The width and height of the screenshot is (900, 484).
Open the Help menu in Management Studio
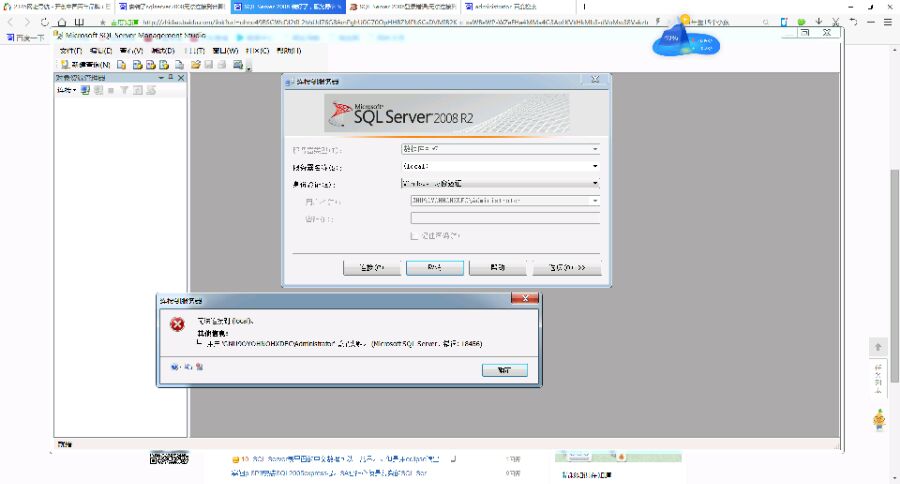[289, 51]
